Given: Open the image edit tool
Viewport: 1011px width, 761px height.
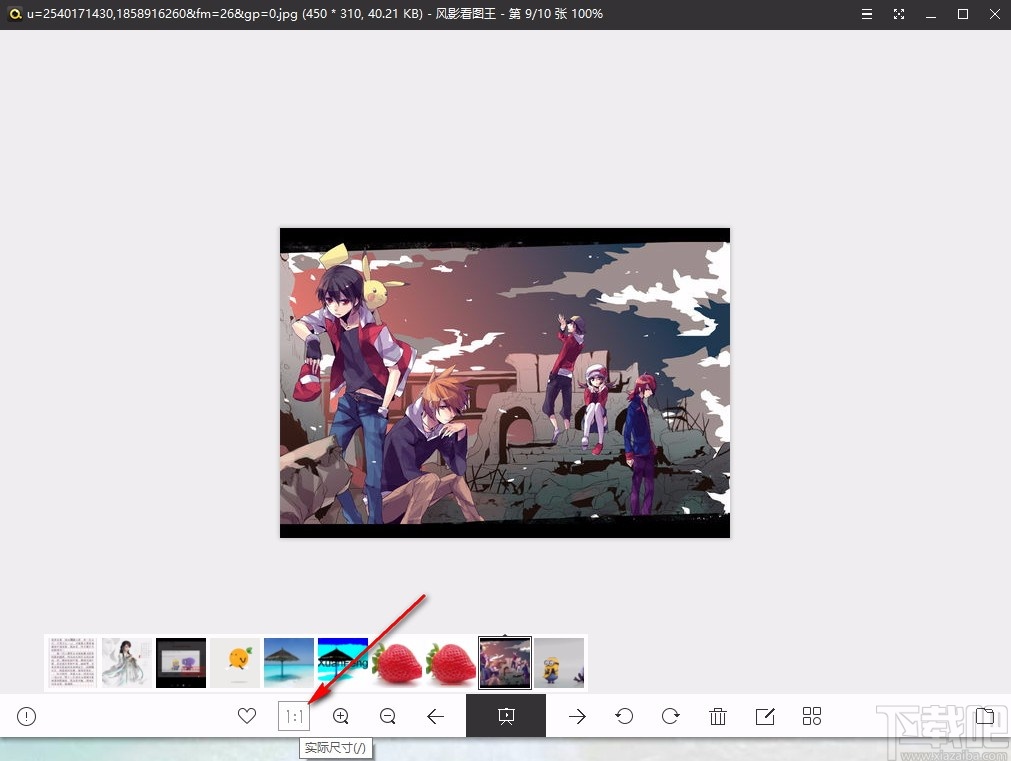Looking at the screenshot, I should 765,716.
